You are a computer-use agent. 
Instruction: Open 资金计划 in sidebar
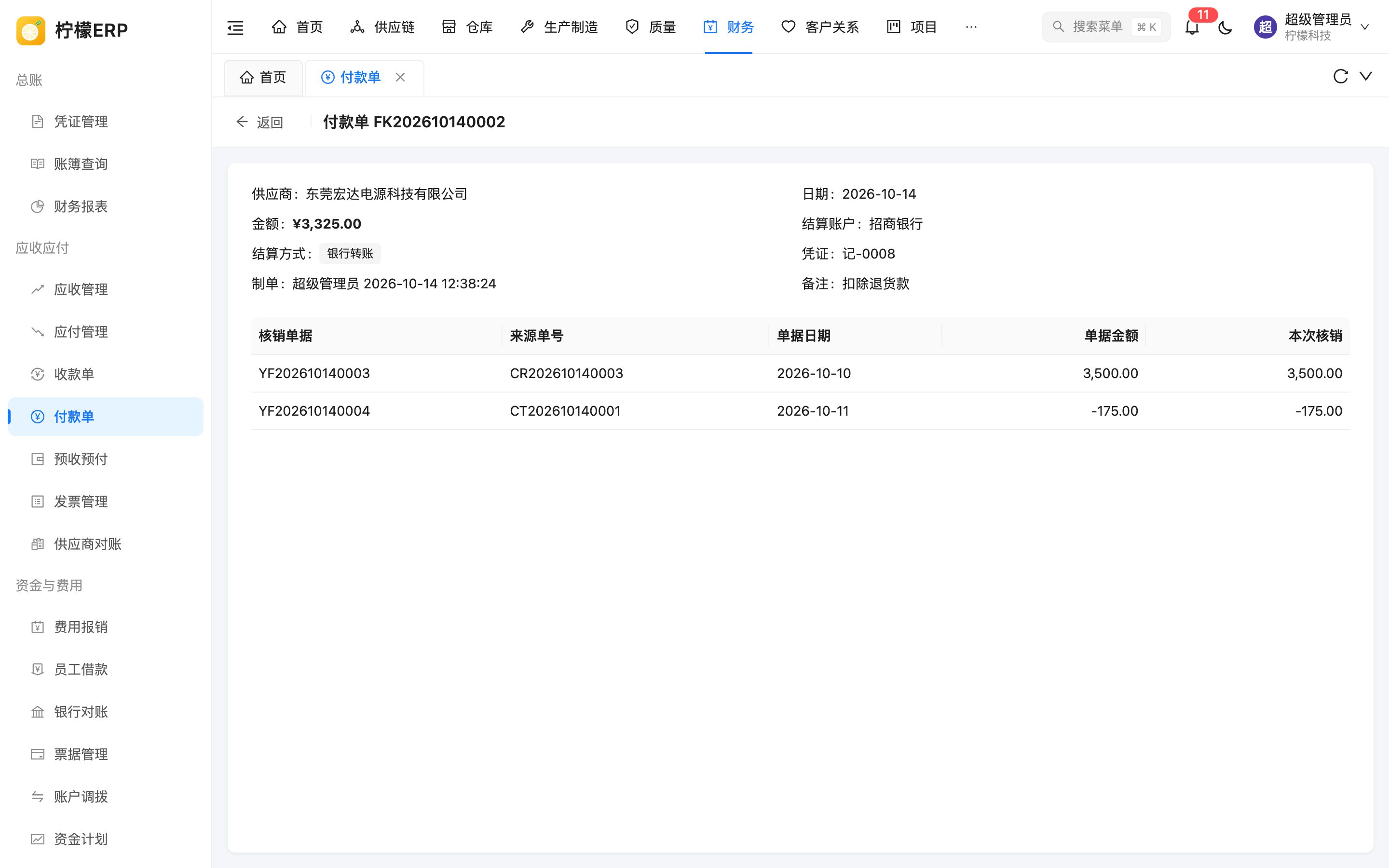(x=106, y=839)
